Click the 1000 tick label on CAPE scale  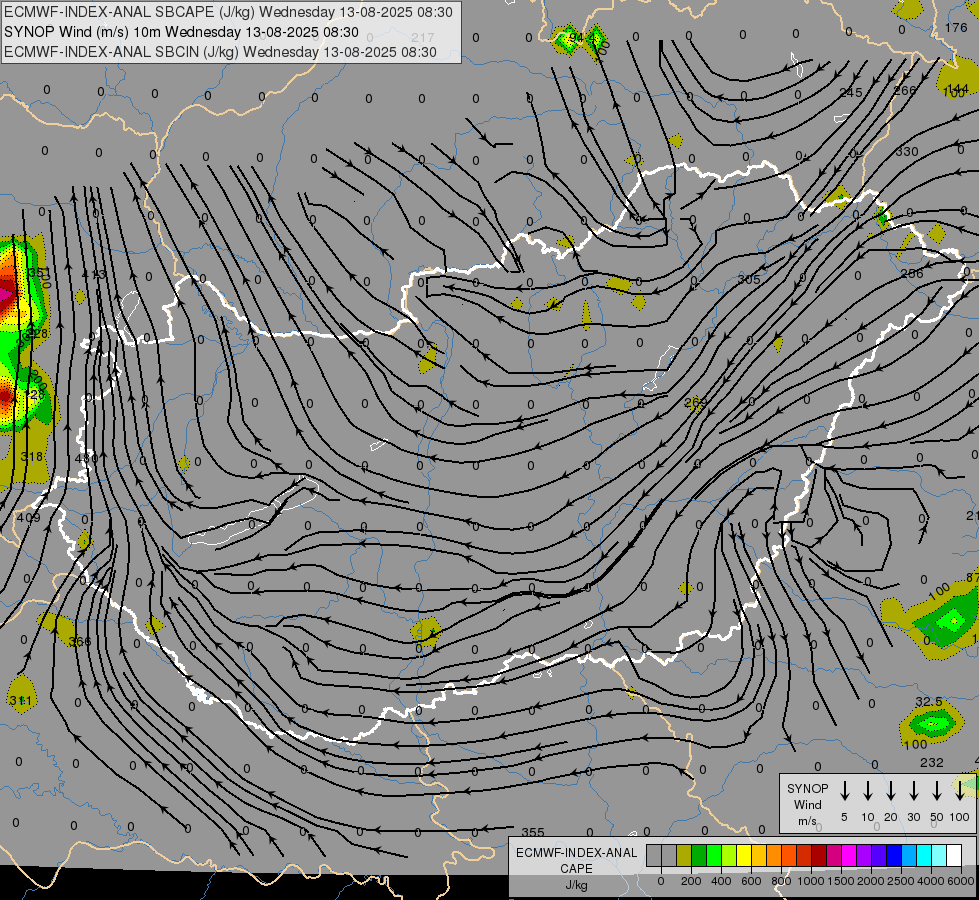tap(811, 881)
